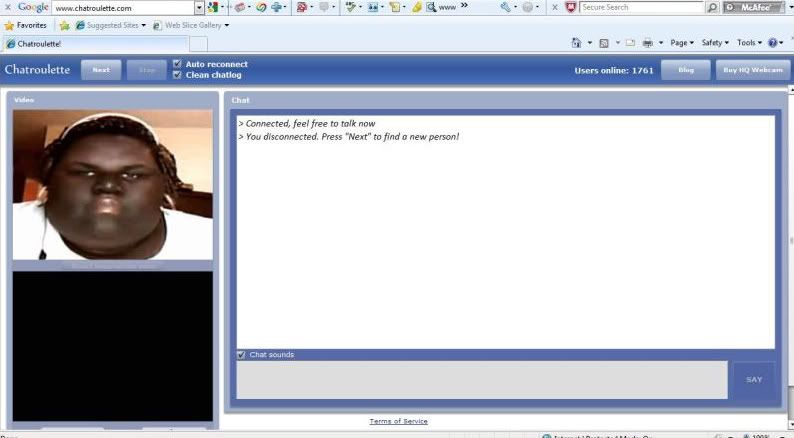
Task: Click the McAfee red shield icon
Action: tap(571, 7)
